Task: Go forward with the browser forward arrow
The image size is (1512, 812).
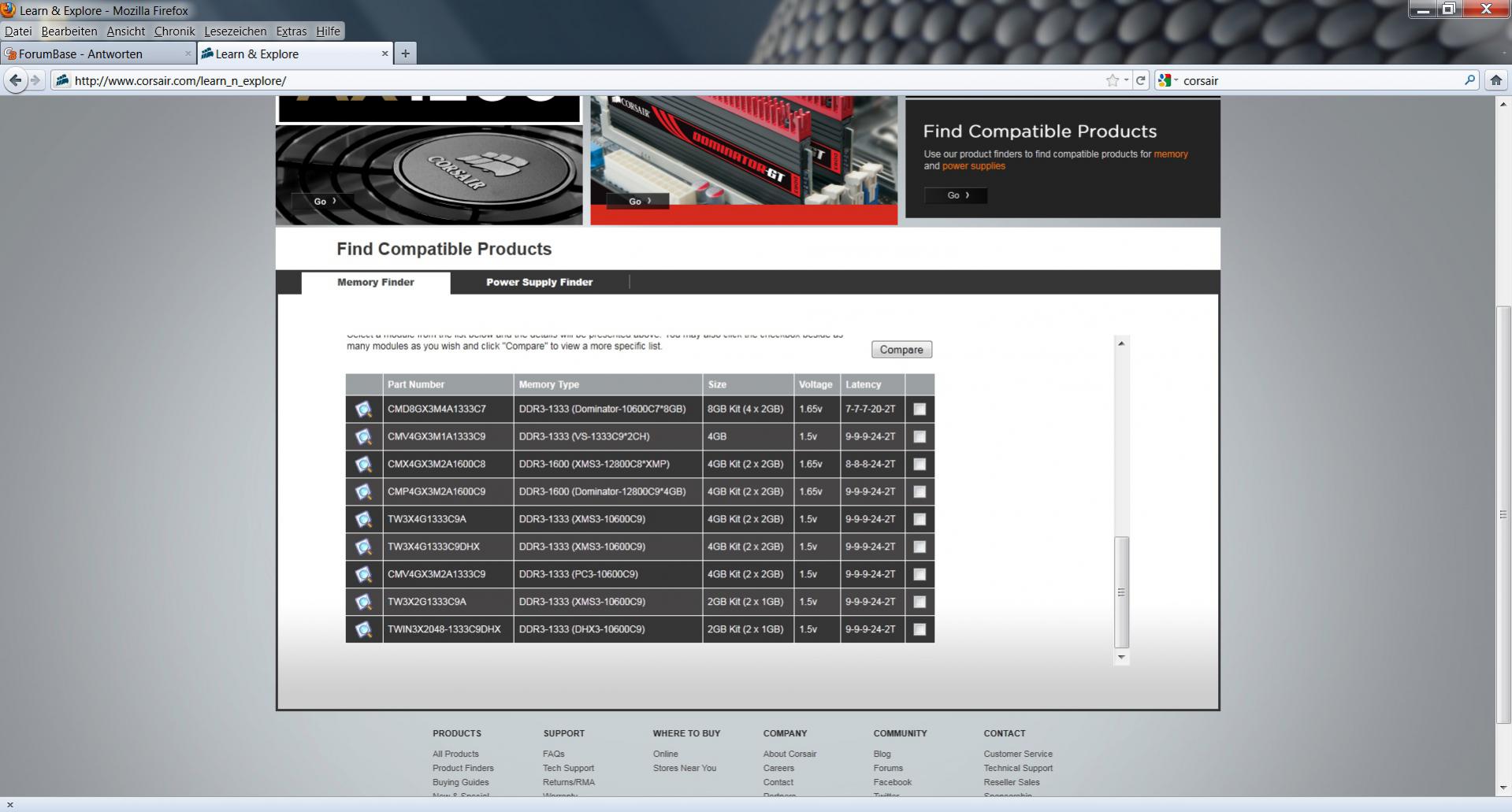Action: pyautogui.click(x=35, y=80)
